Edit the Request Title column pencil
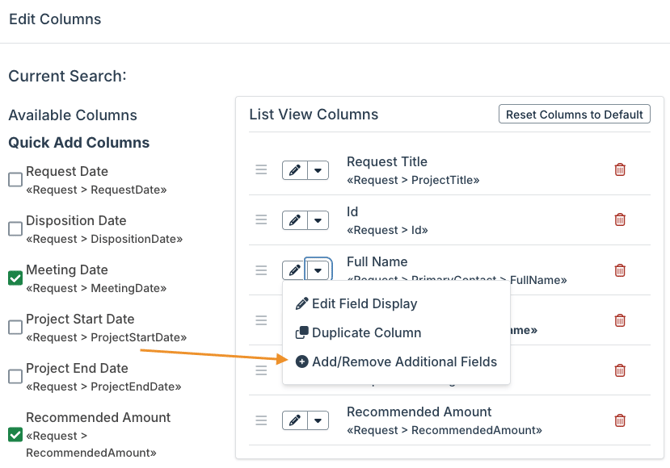The width and height of the screenshot is (670, 468). 294,170
